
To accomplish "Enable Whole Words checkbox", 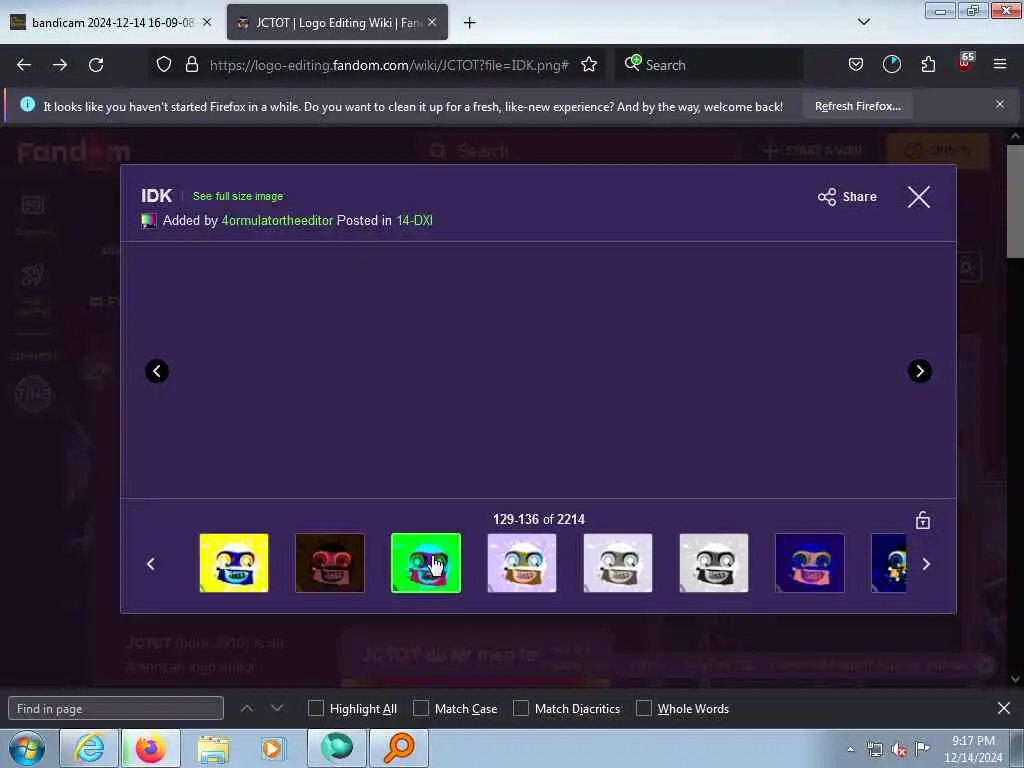I will pyautogui.click(x=644, y=709).
